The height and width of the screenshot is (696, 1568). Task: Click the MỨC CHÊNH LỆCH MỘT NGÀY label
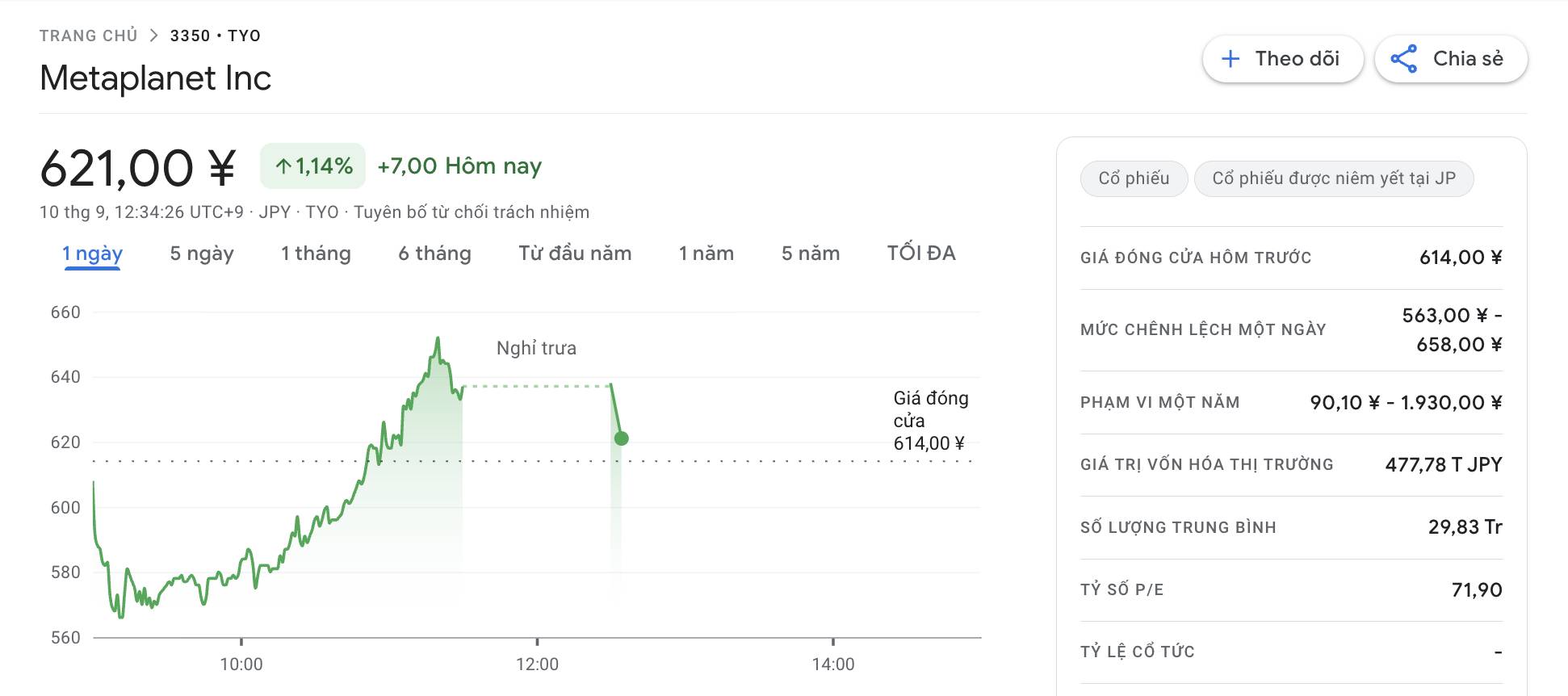point(1203,329)
